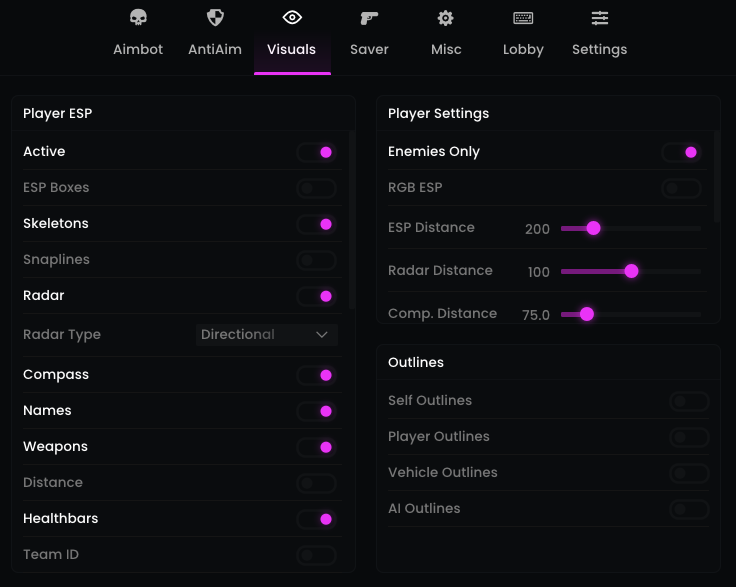Click the AntiAim shield icon
The width and height of the screenshot is (736, 587).
(215, 18)
